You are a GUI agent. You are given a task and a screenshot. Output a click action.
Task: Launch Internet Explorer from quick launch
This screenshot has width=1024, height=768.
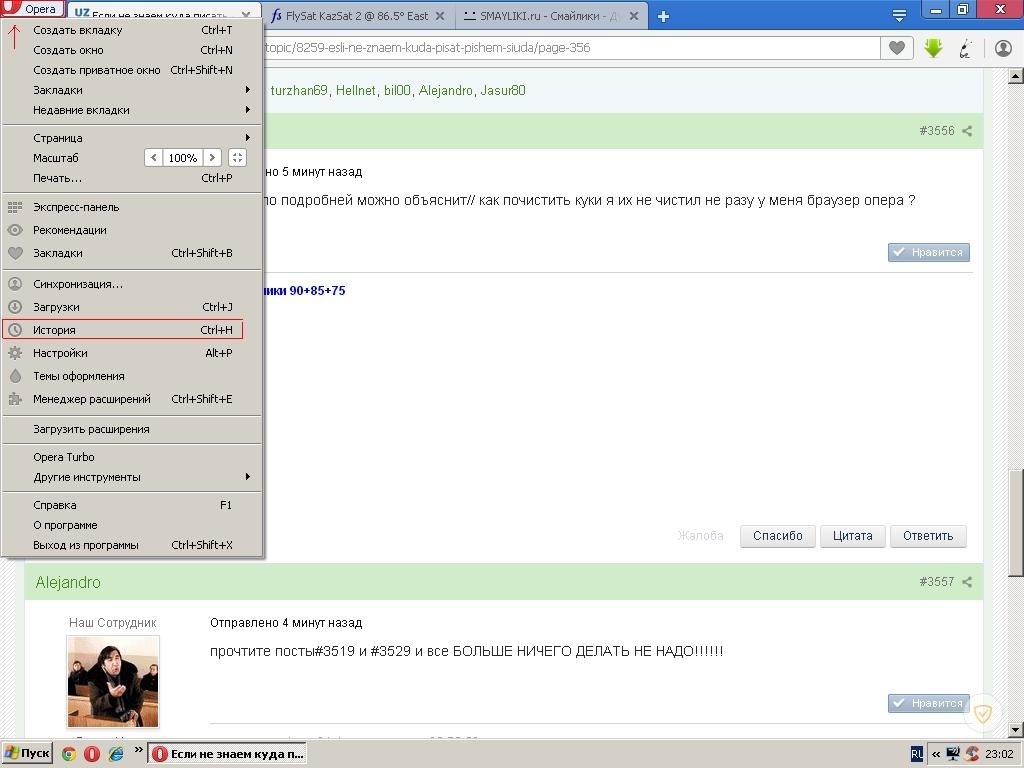click(x=116, y=754)
